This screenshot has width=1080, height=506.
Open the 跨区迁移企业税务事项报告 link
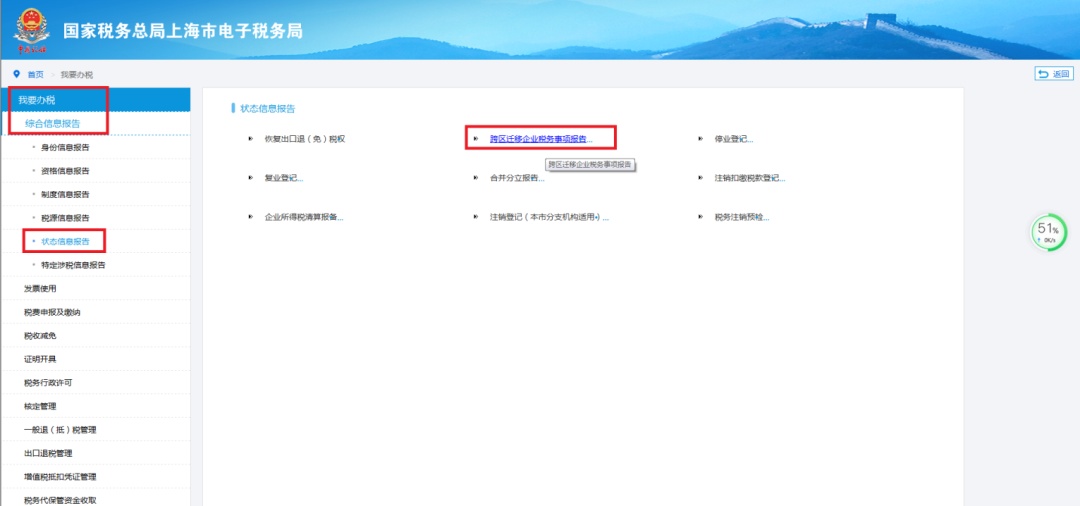coord(541,139)
